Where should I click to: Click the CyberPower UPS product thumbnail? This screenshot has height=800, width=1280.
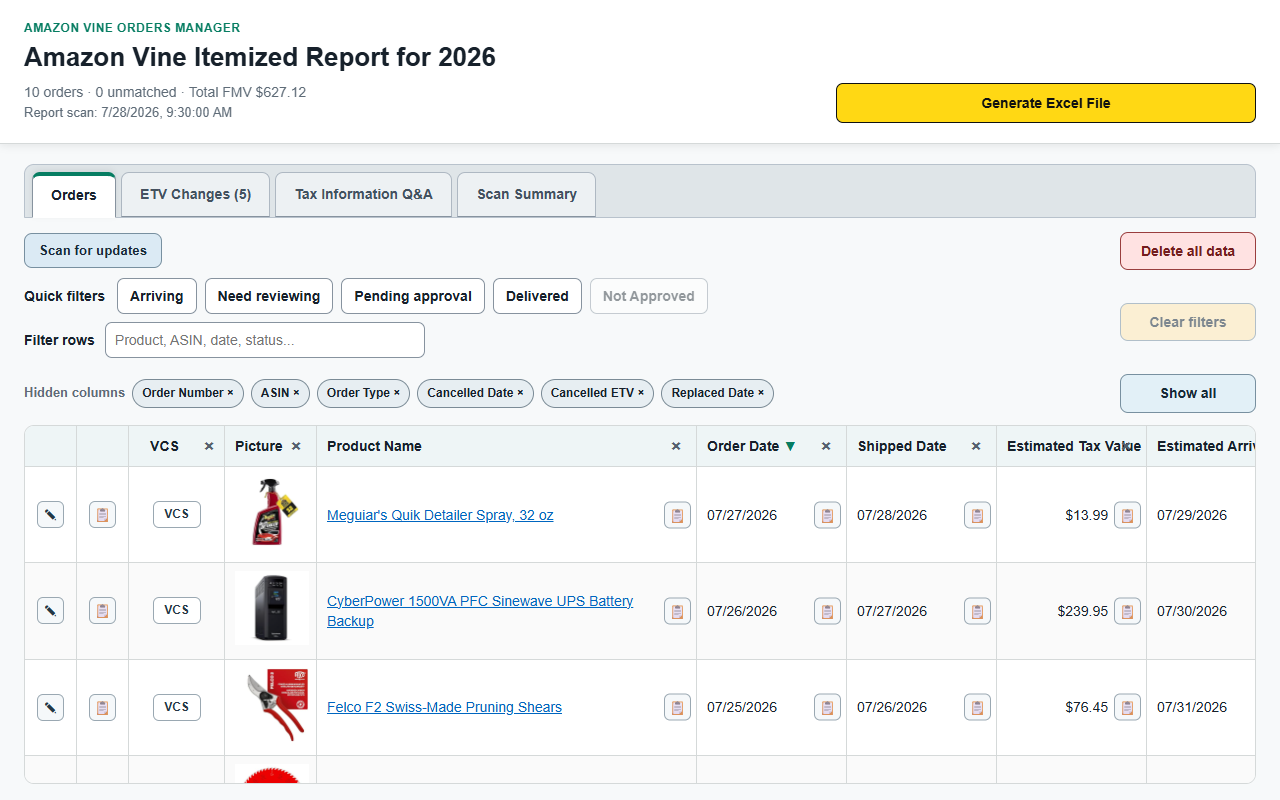(x=271, y=610)
